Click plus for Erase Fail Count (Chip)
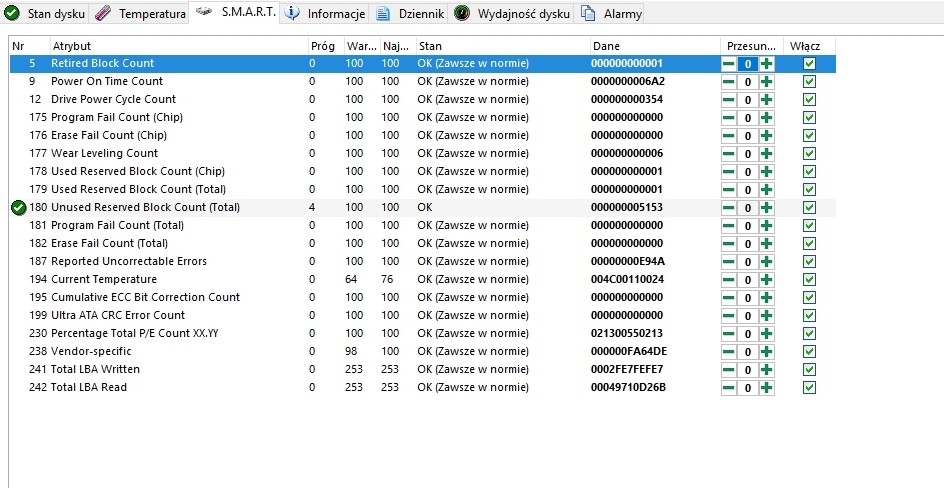The width and height of the screenshot is (944, 488). point(766,136)
